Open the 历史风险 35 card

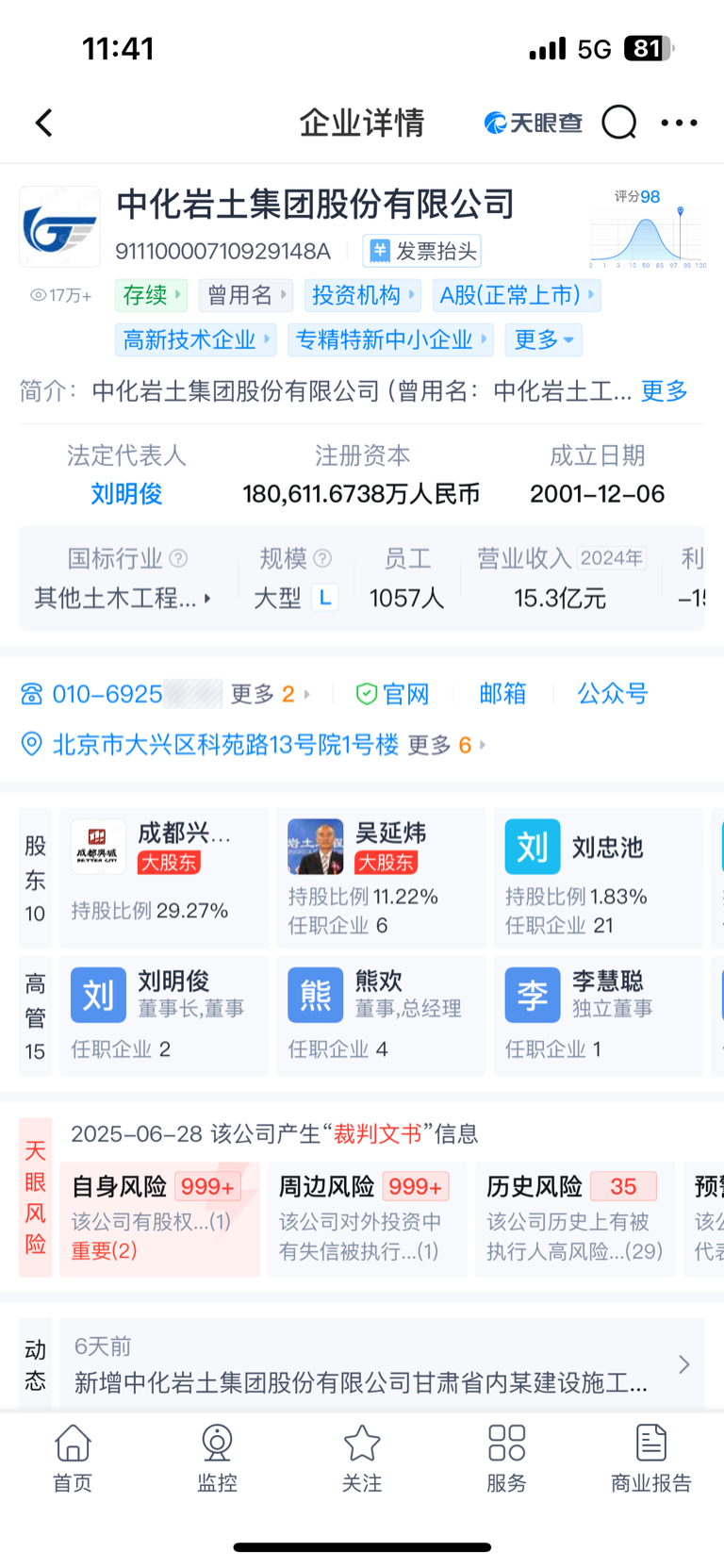pyautogui.click(x=575, y=1218)
